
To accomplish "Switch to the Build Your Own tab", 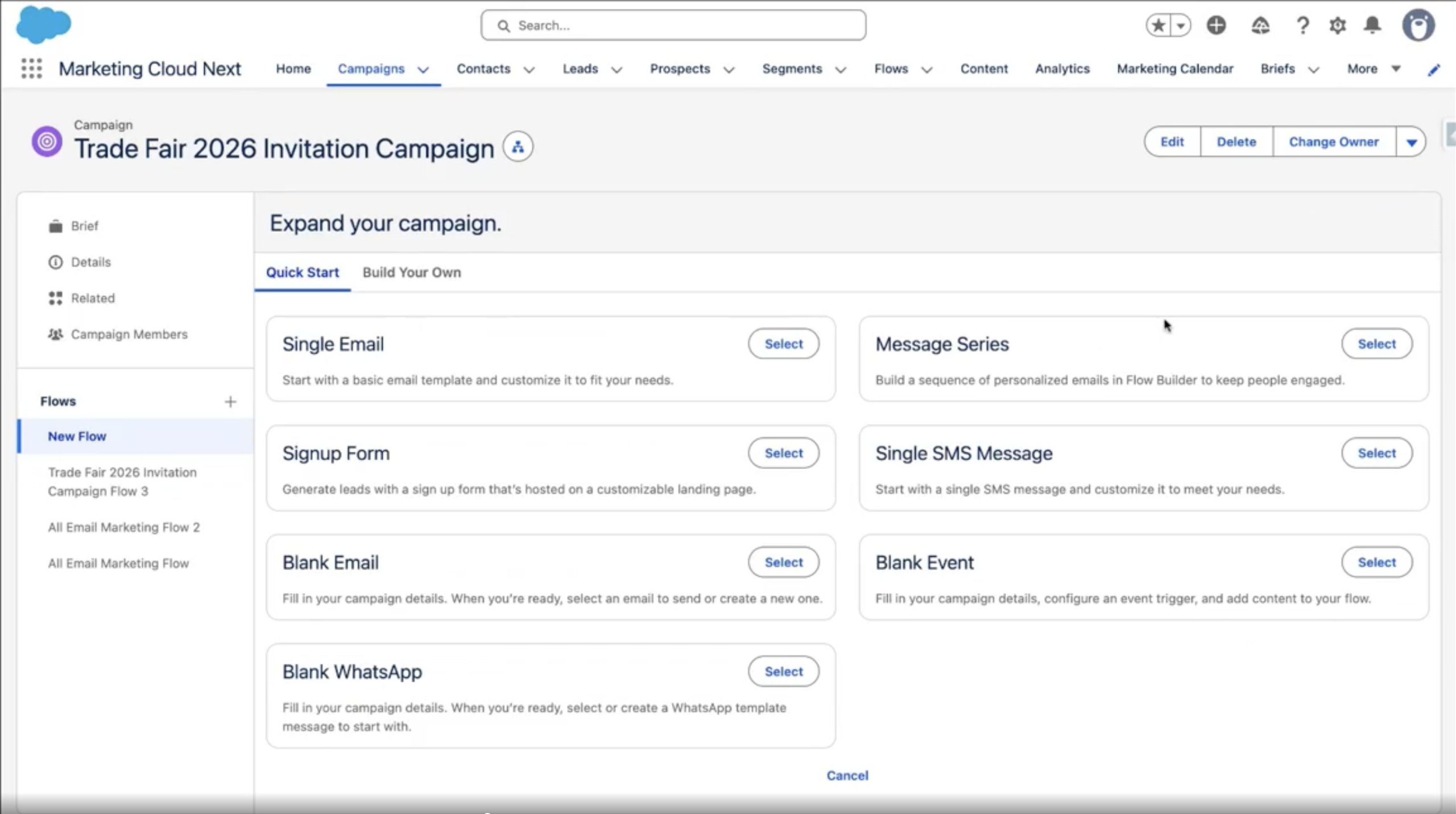I will tap(412, 272).
